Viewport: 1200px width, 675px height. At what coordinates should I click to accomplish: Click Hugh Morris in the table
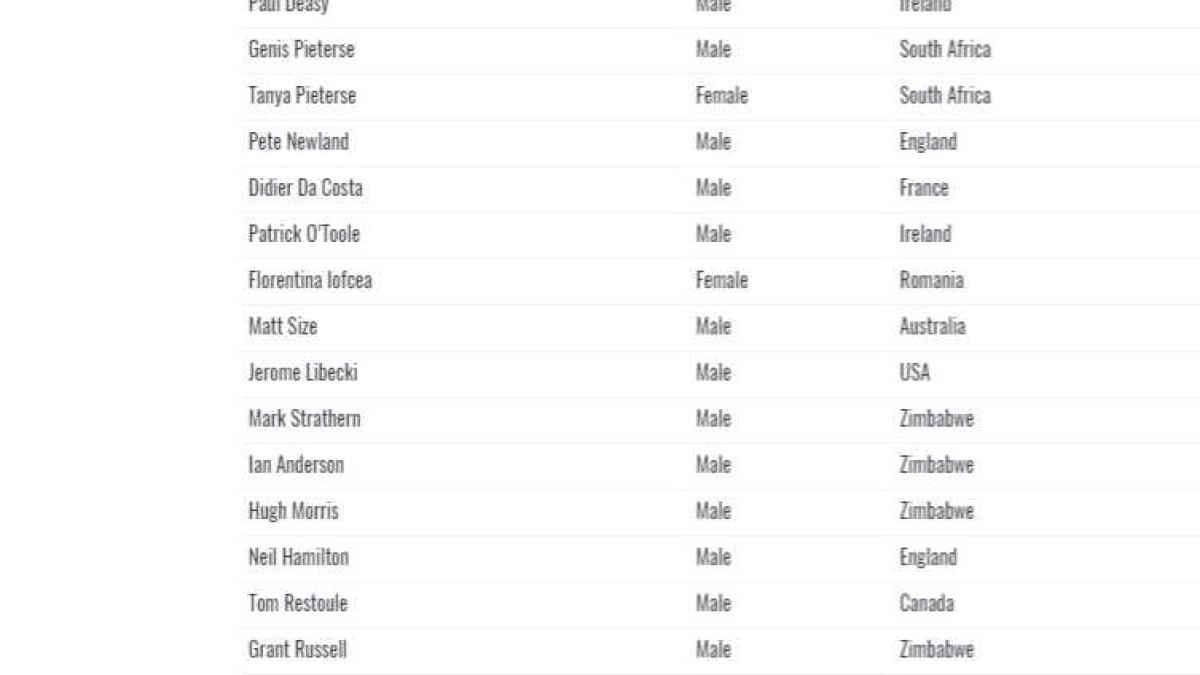coord(293,511)
